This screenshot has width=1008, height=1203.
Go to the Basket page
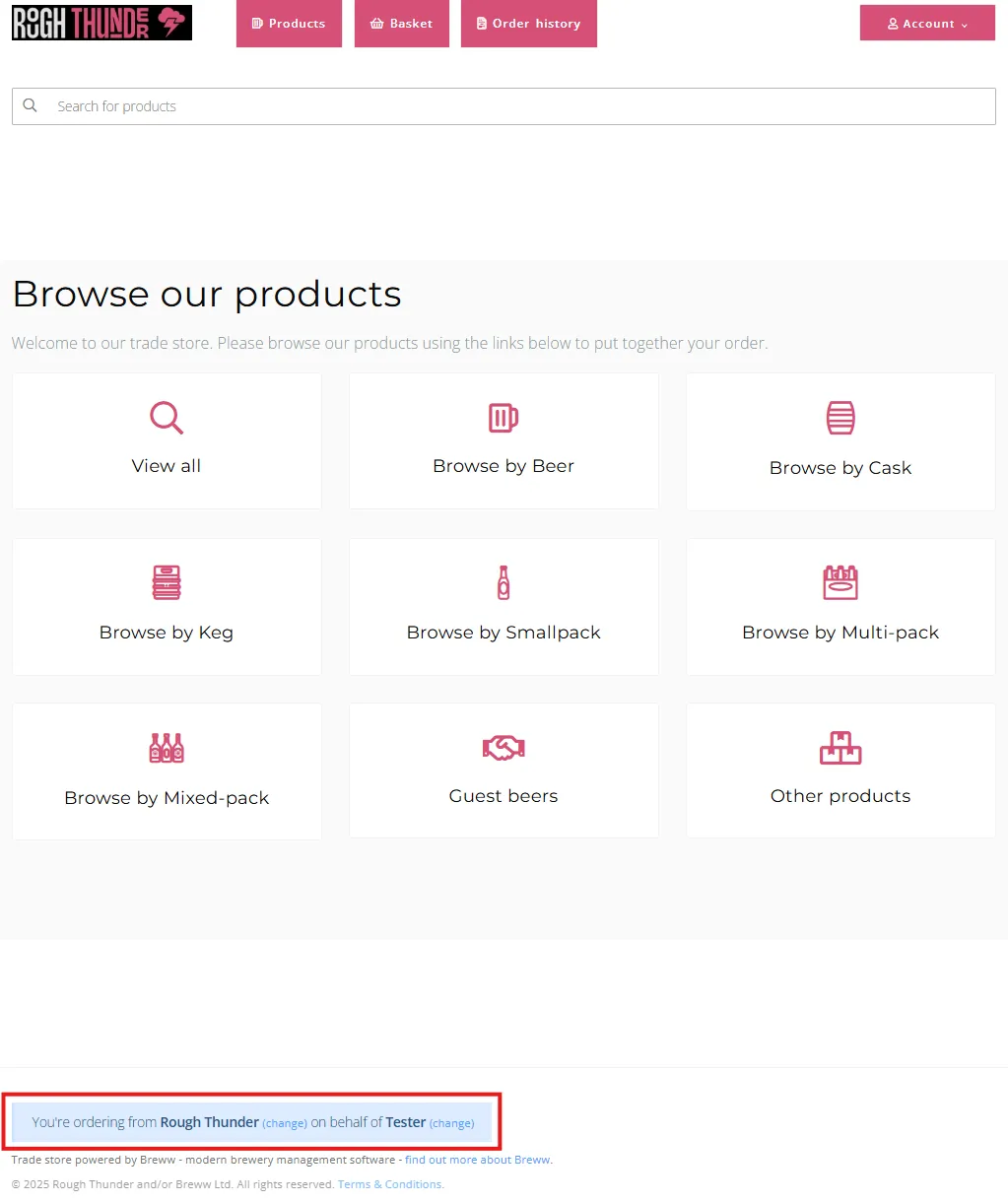(401, 24)
